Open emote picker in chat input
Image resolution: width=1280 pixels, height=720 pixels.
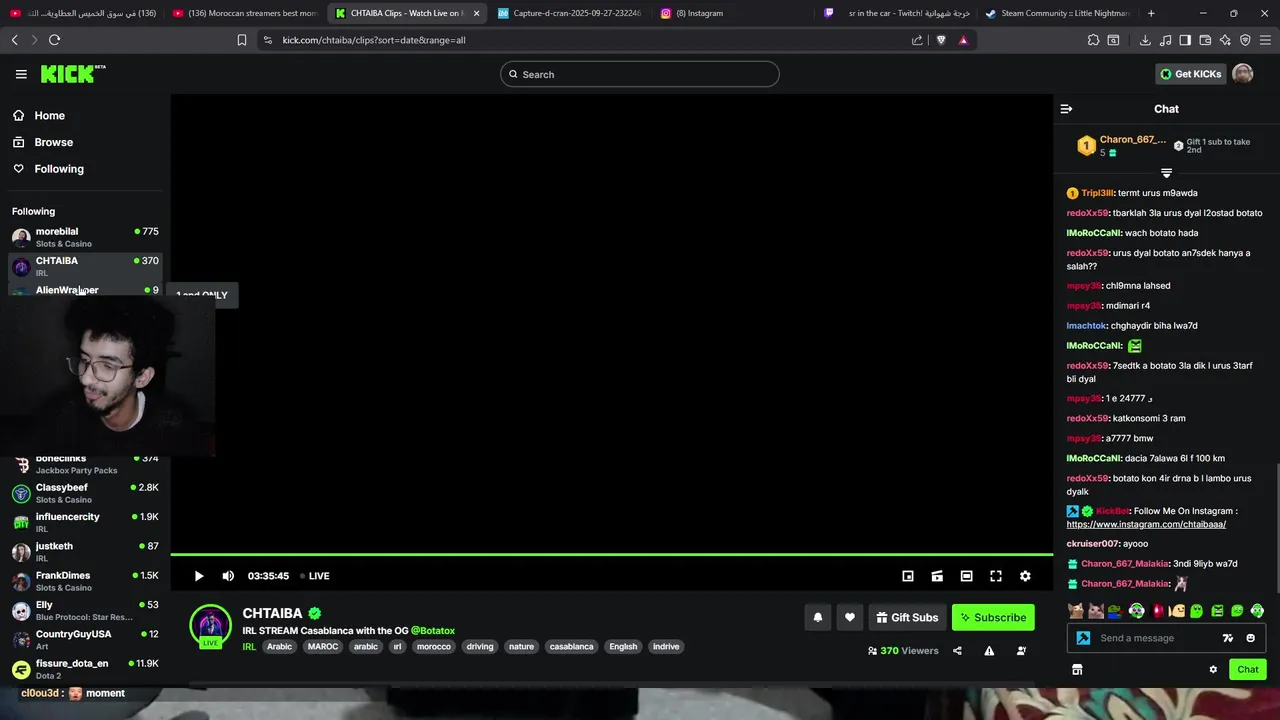click(1250, 638)
